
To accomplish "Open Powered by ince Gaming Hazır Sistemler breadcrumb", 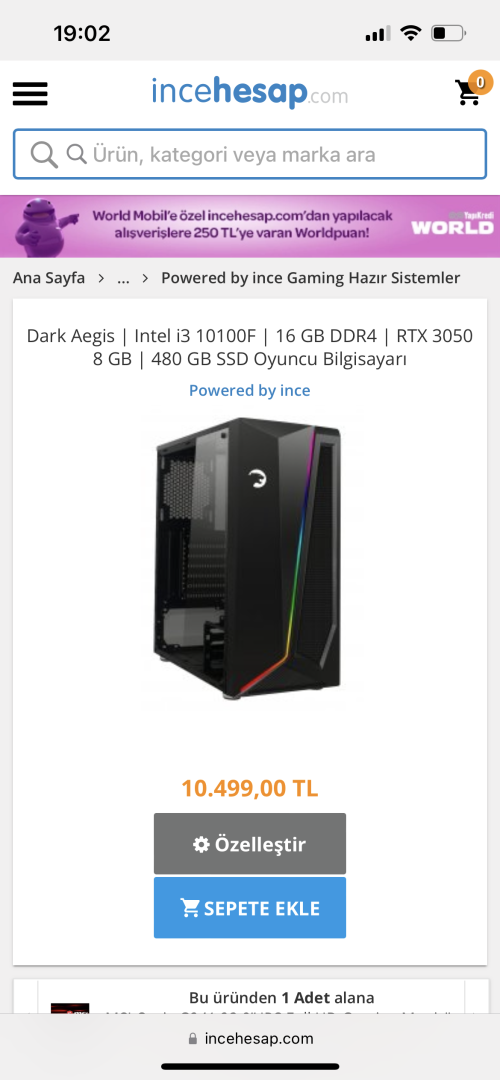I will click(311, 278).
